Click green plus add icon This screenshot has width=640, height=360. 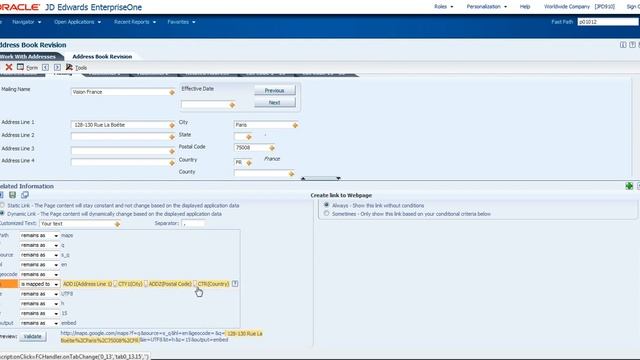pyautogui.click(x=629, y=186)
